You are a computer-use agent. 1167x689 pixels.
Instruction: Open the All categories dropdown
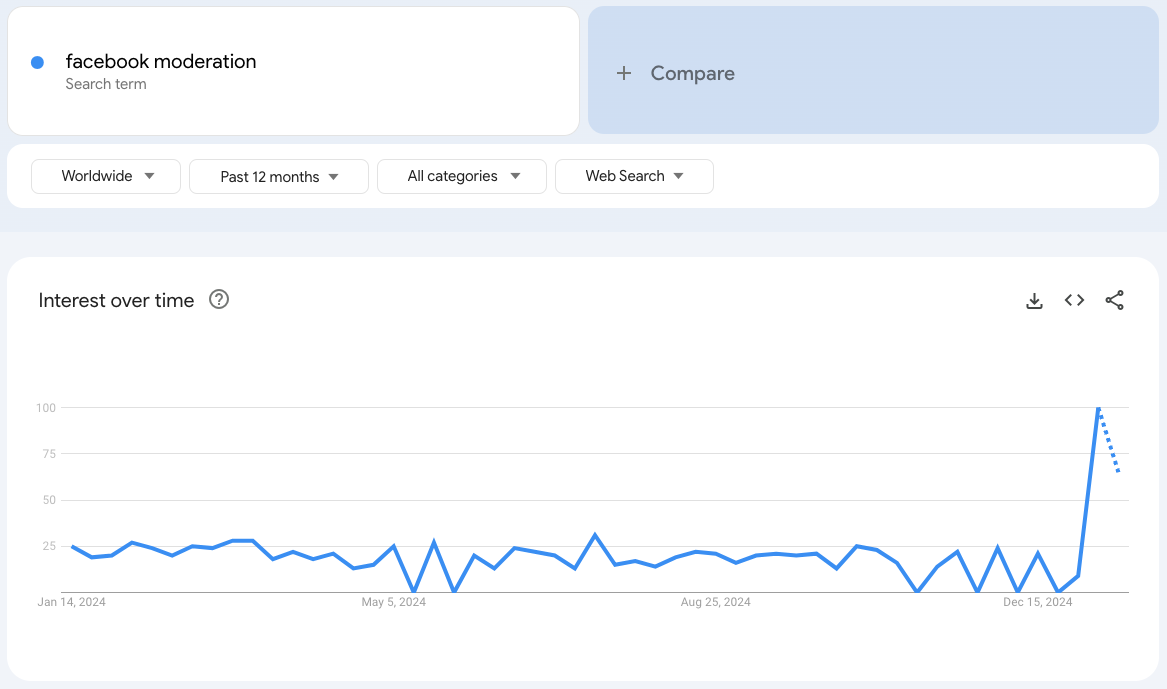click(x=461, y=176)
